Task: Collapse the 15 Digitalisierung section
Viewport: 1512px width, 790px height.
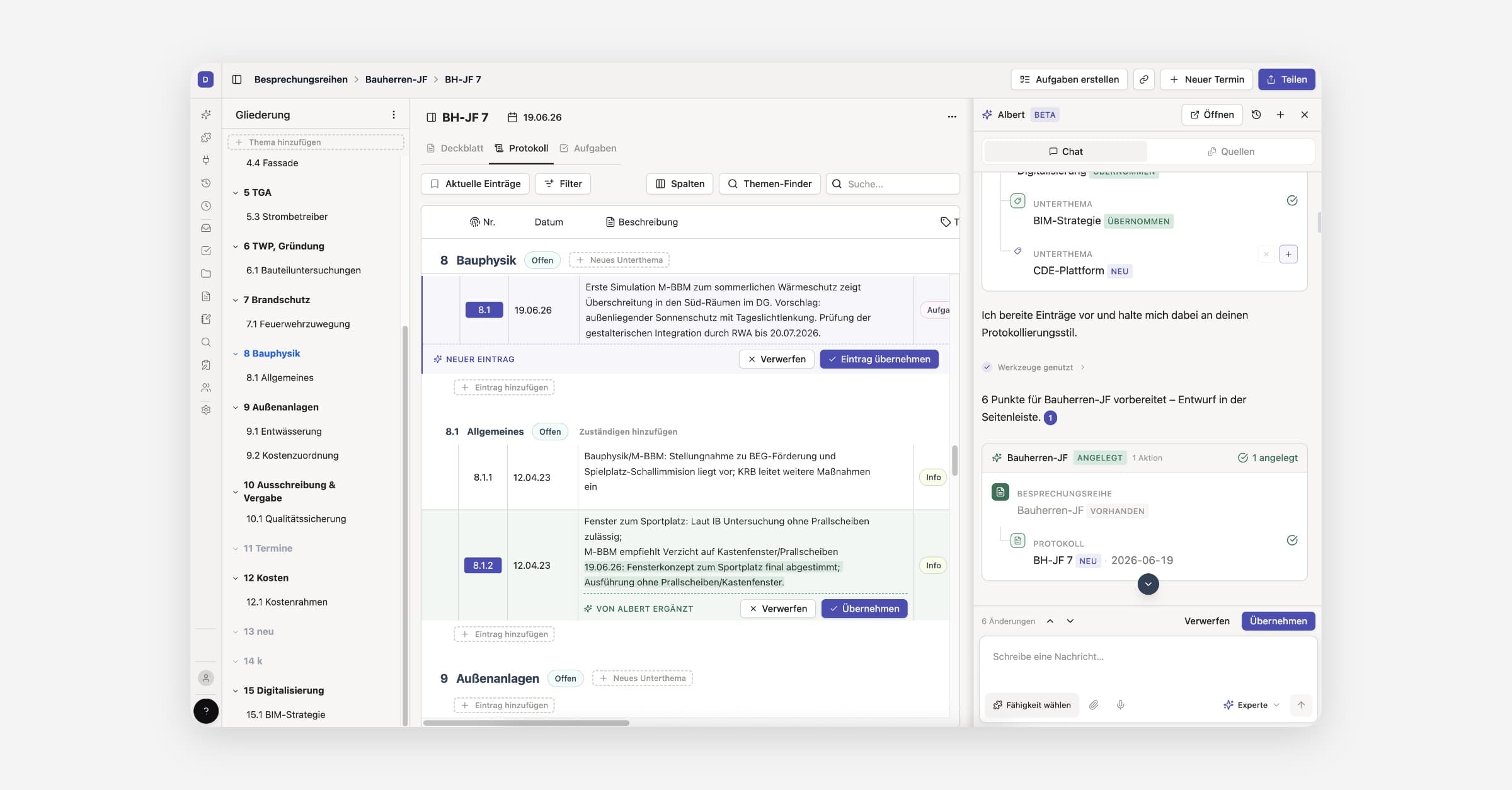Action: pyautogui.click(x=236, y=691)
